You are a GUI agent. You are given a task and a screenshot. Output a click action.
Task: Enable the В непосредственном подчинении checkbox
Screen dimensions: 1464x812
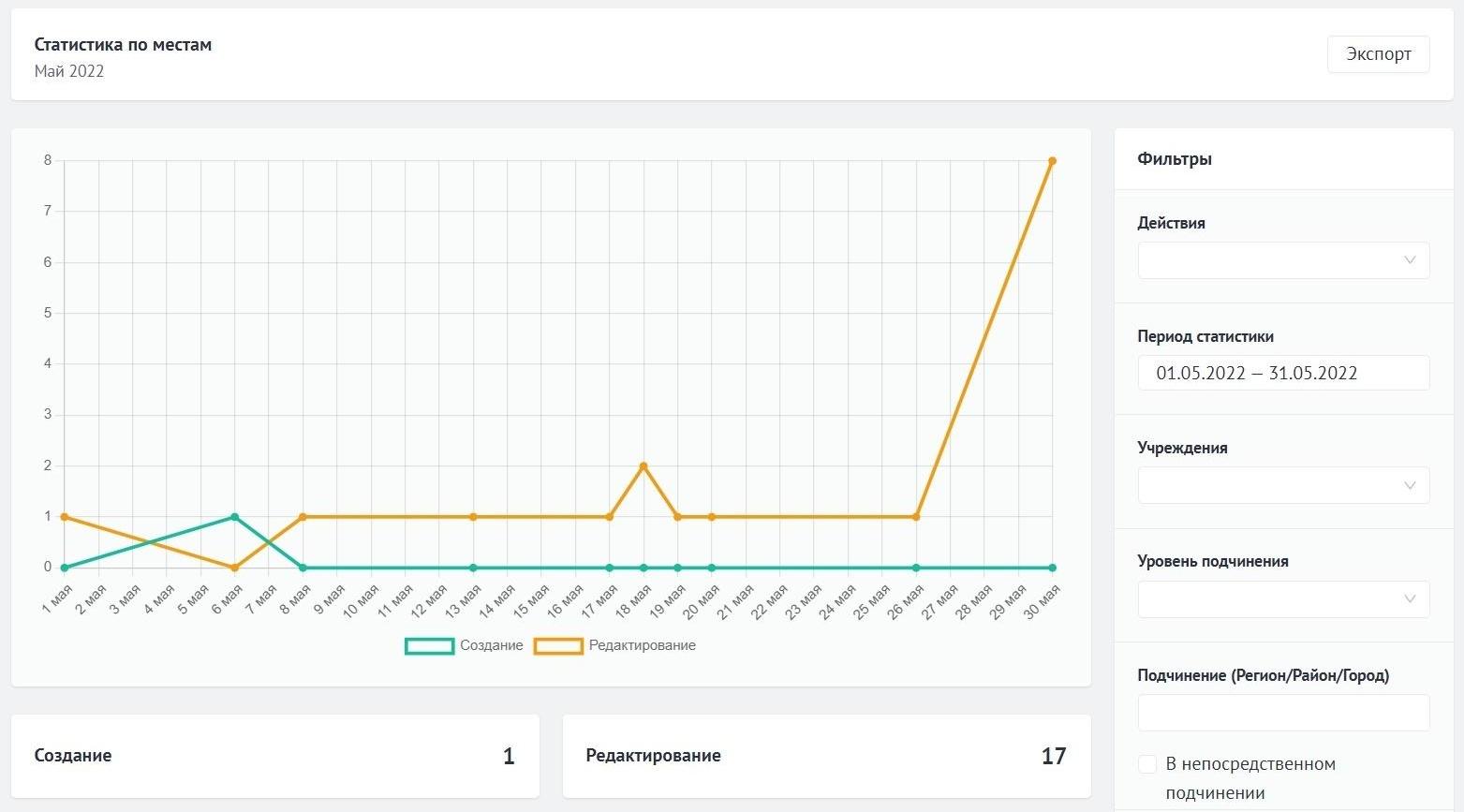[1147, 764]
